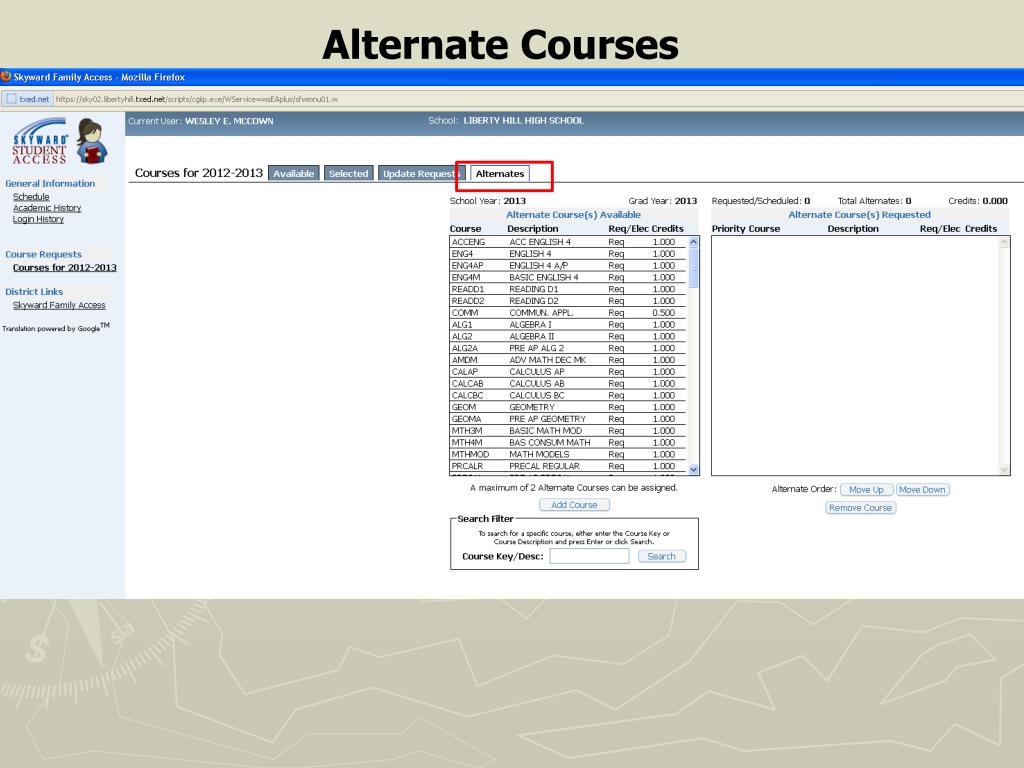Open the Update Requests tab
This screenshot has width=1024, height=768.
(x=419, y=172)
